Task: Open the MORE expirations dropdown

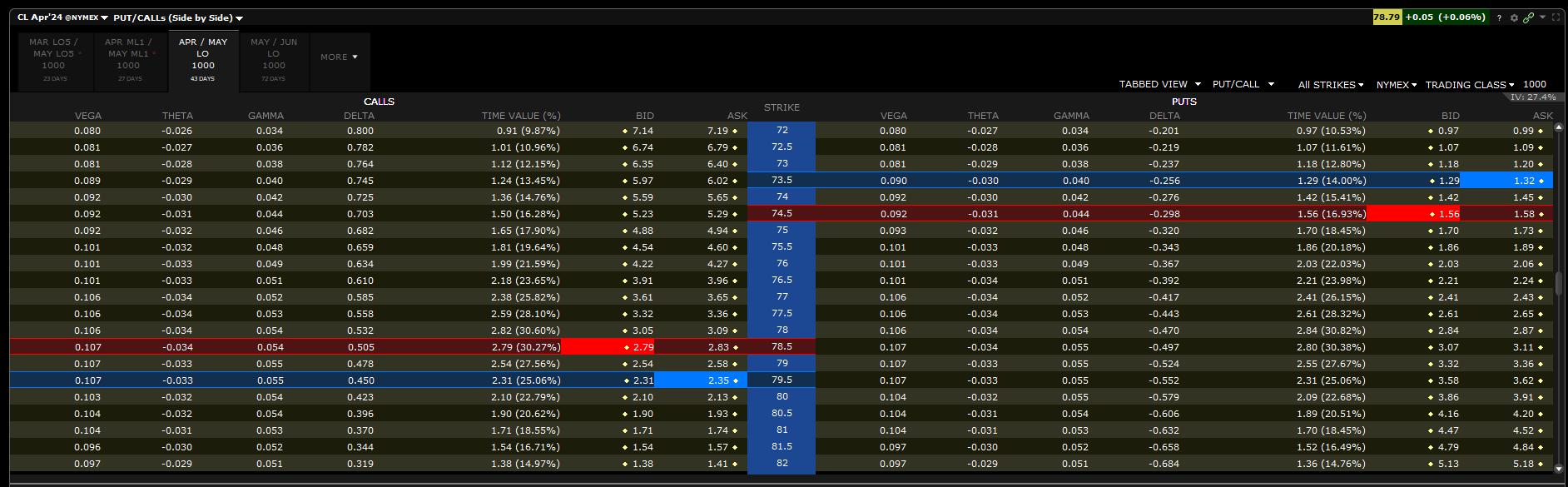Action: pos(339,57)
